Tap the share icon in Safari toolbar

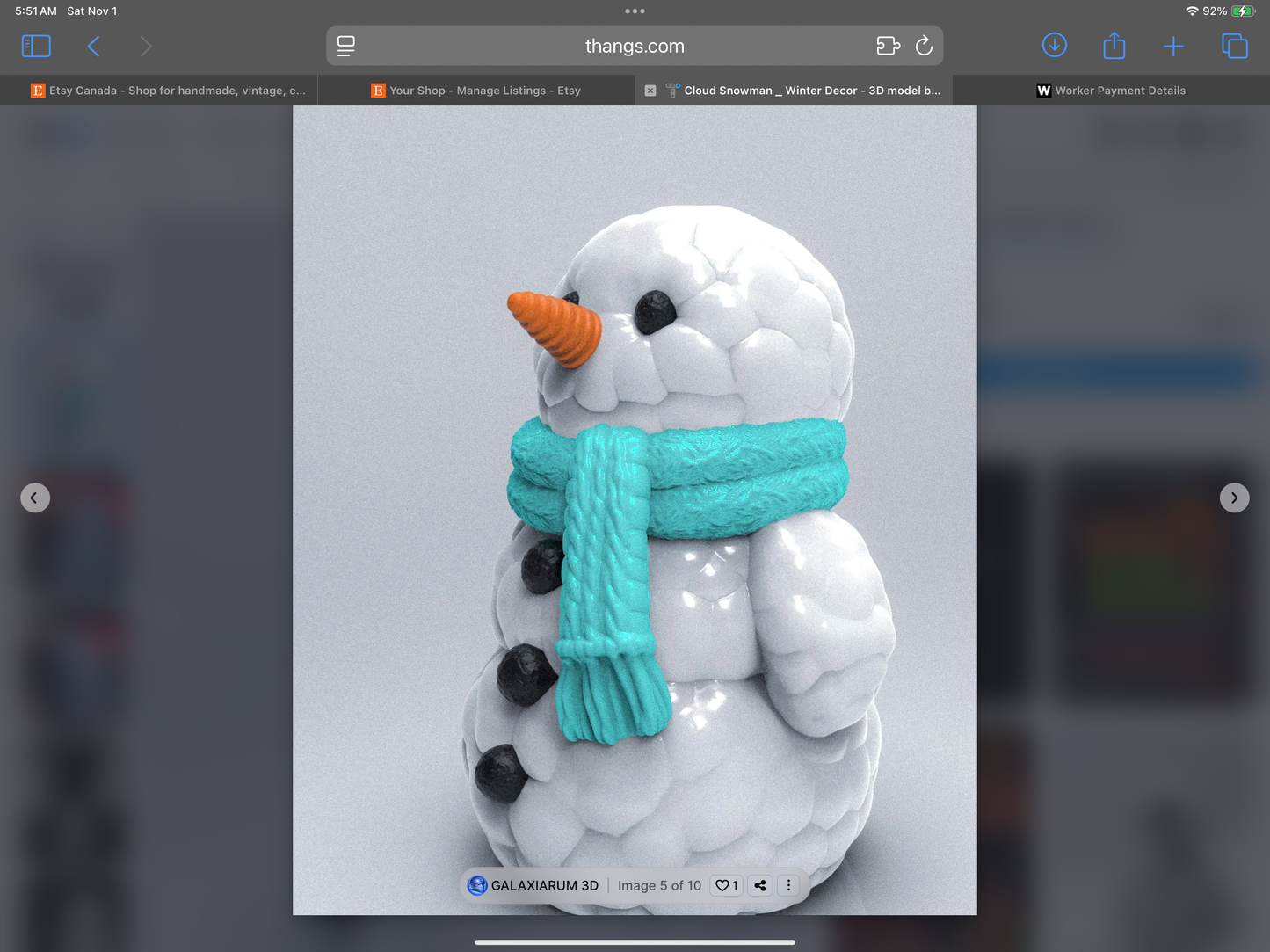tap(1114, 46)
